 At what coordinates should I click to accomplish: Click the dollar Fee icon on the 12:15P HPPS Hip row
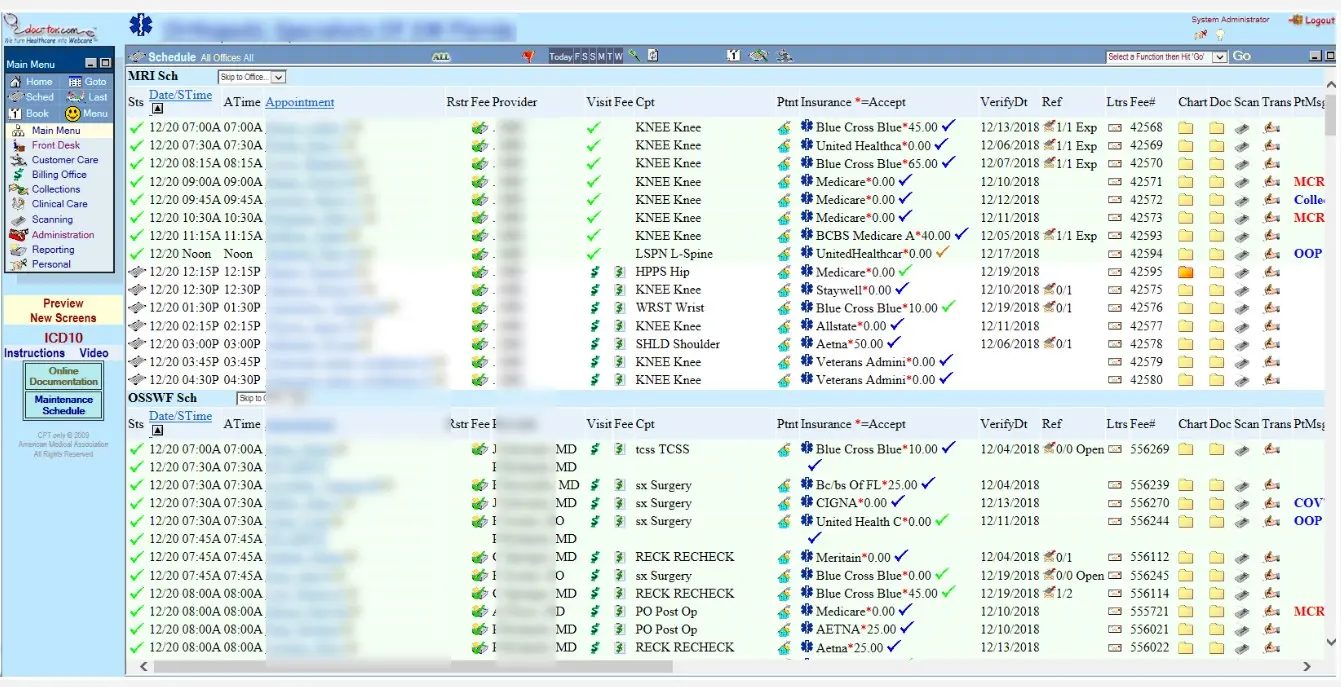[618, 272]
